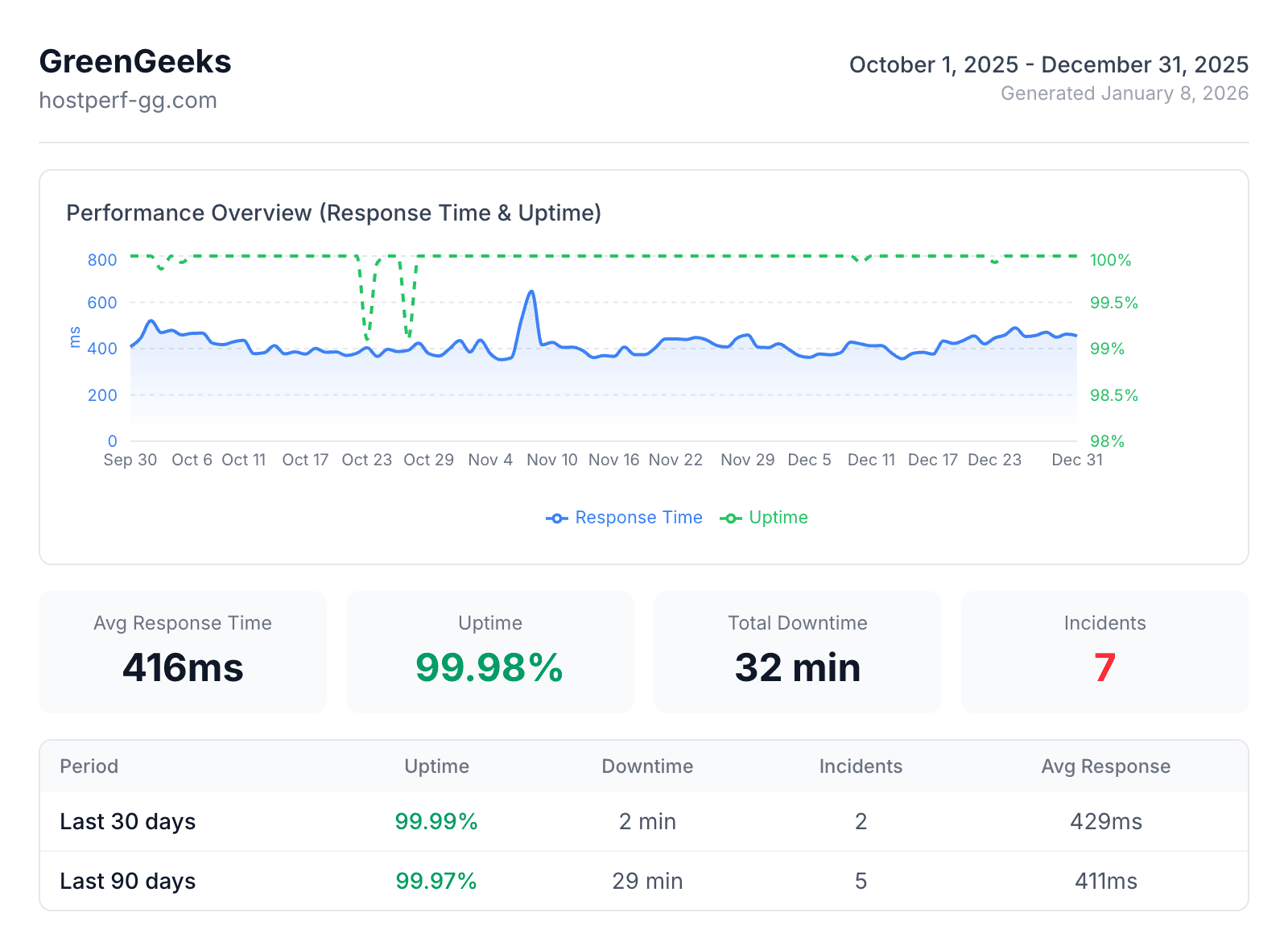This screenshot has width=1288, height=950.
Task: Click the Downtime column header
Action: [x=647, y=766]
